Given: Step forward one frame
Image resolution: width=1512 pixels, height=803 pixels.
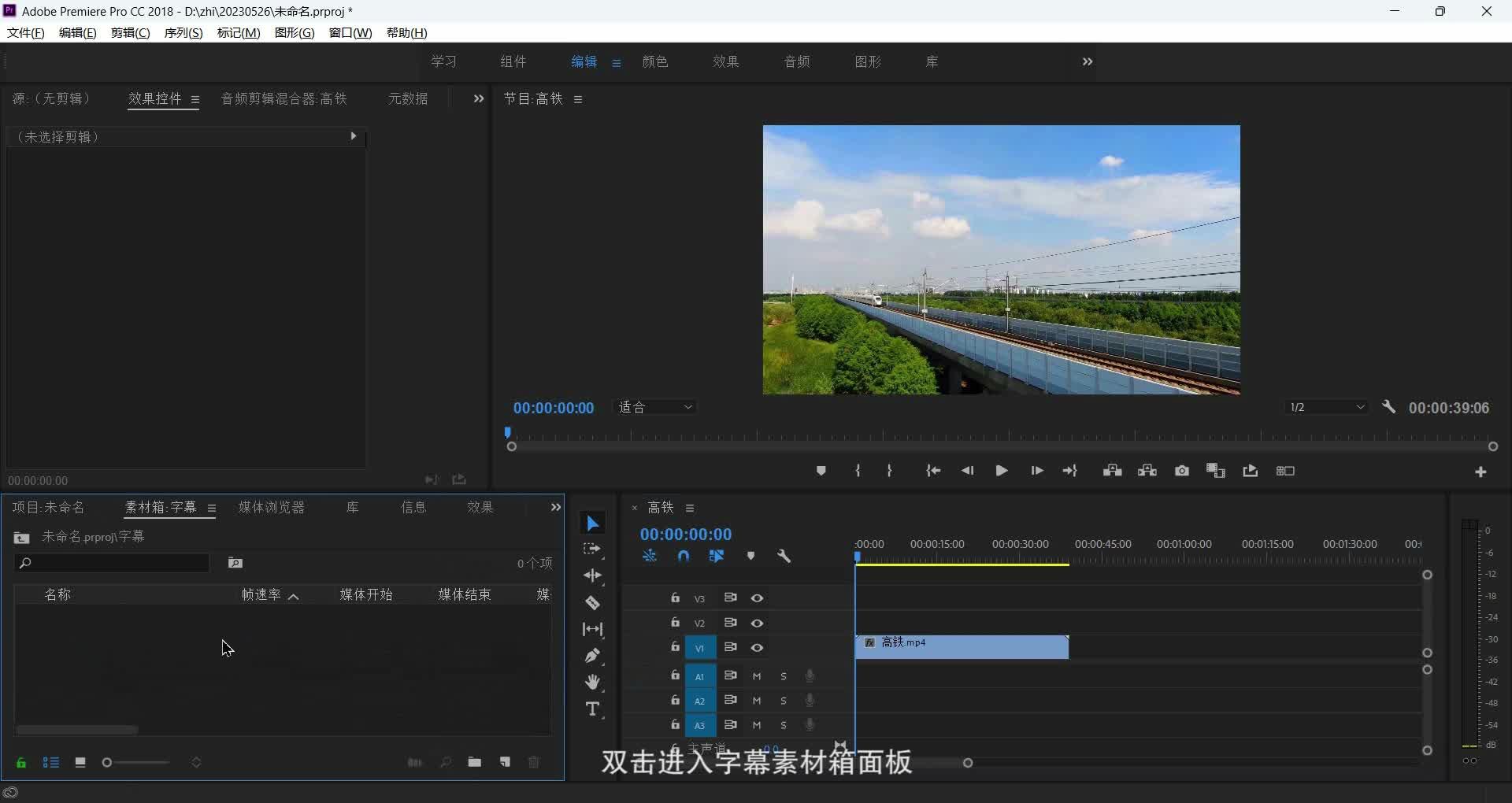Looking at the screenshot, I should 1037,471.
